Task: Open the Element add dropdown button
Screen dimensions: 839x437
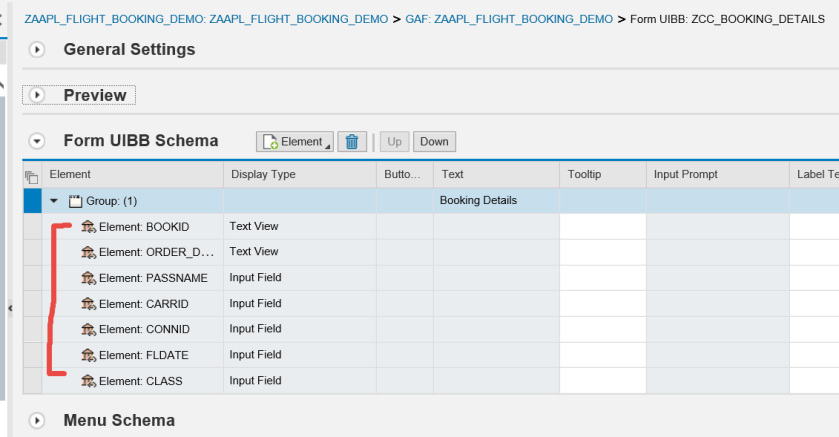Action: click(x=295, y=142)
